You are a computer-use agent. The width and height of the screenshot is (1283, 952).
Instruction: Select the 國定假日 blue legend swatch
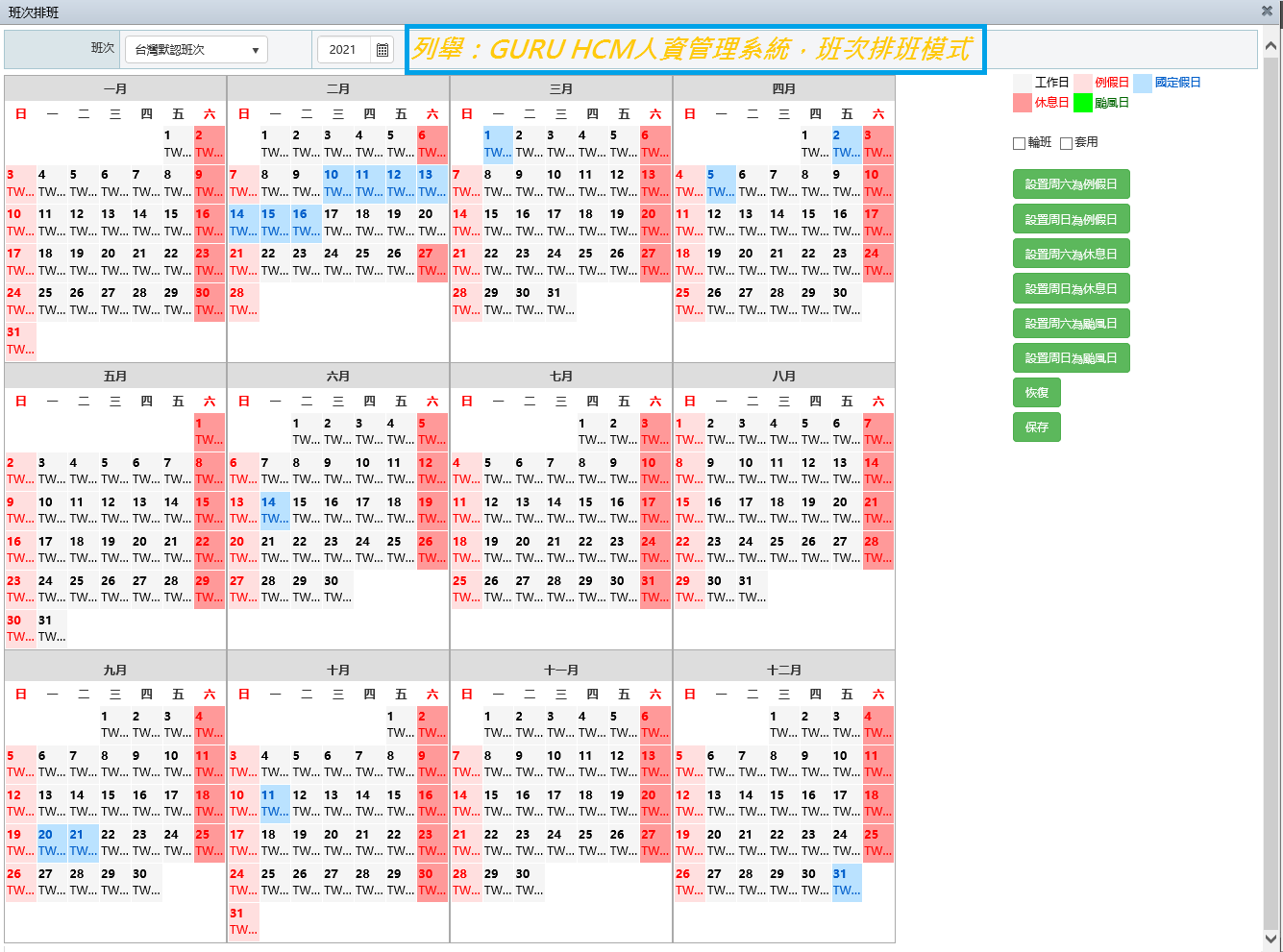[1143, 83]
